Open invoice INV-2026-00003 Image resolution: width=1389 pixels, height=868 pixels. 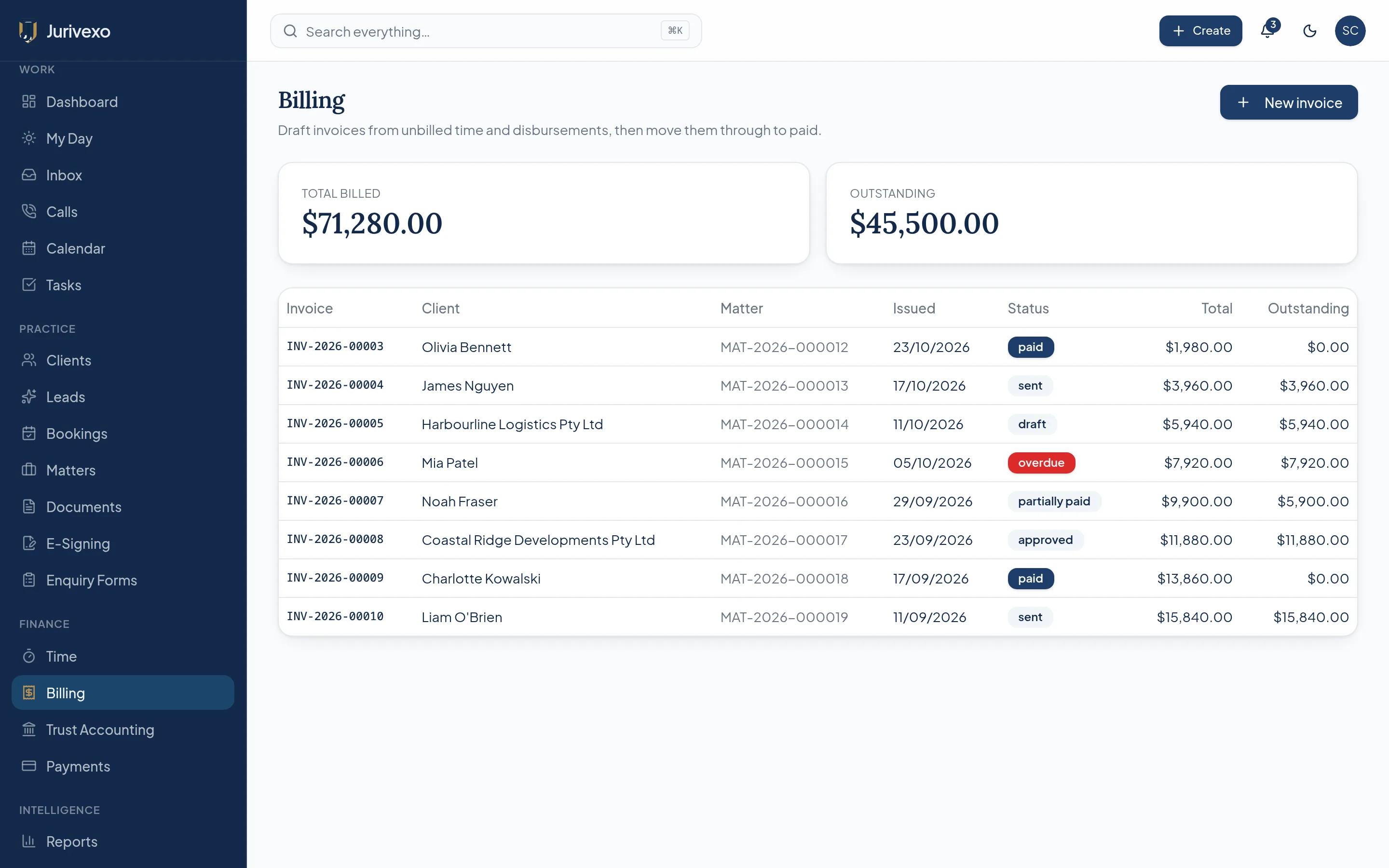point(335,347)
